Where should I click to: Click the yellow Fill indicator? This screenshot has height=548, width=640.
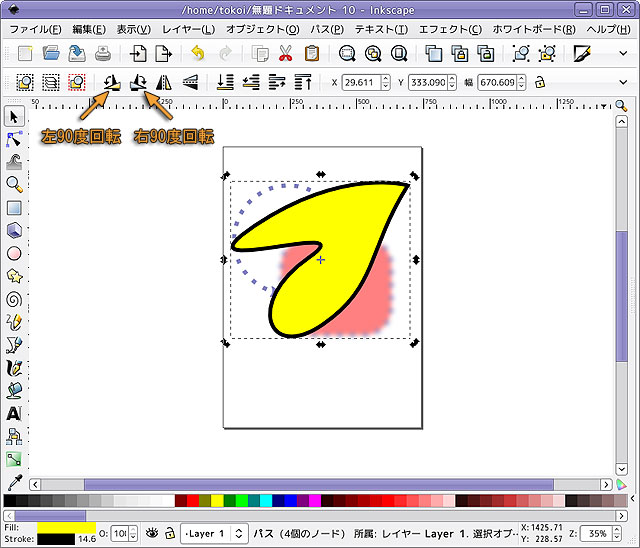(x=65, y=526)
